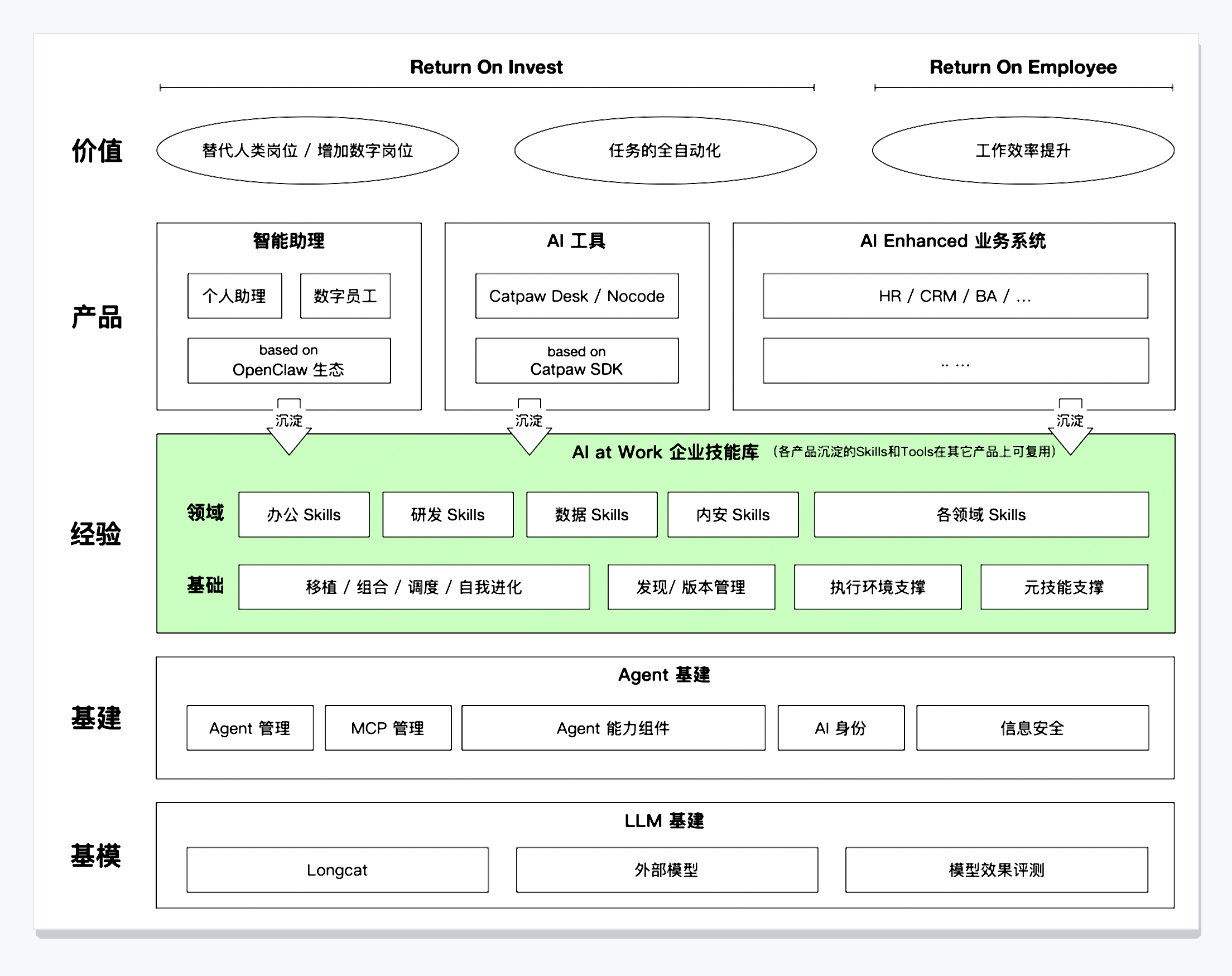Click the 'AI Enhanced 业务系统' title
This screenshot has height=976, width=1232.
pos(953,241)
